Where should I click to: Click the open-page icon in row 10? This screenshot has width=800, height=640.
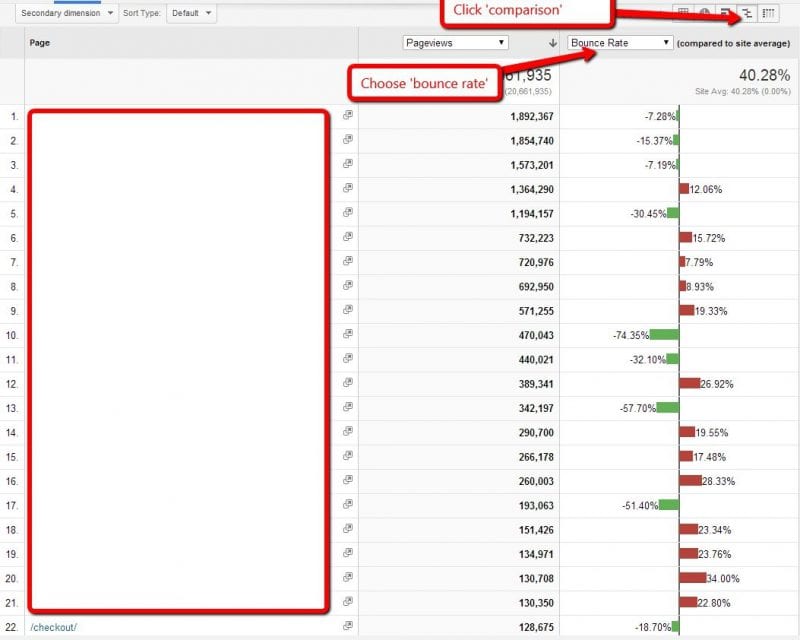[x=347, y=334]
